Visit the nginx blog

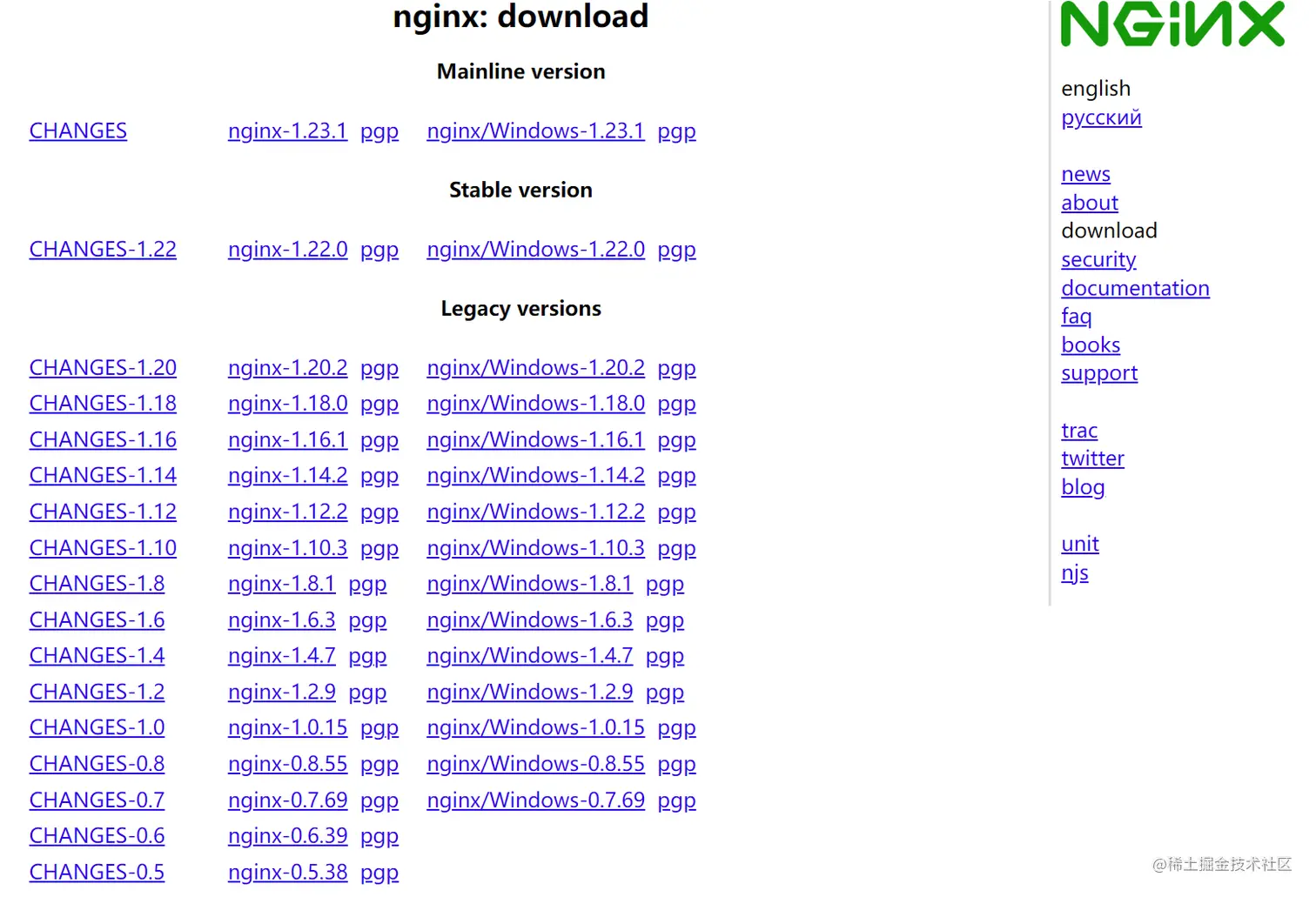point(1083,487)
